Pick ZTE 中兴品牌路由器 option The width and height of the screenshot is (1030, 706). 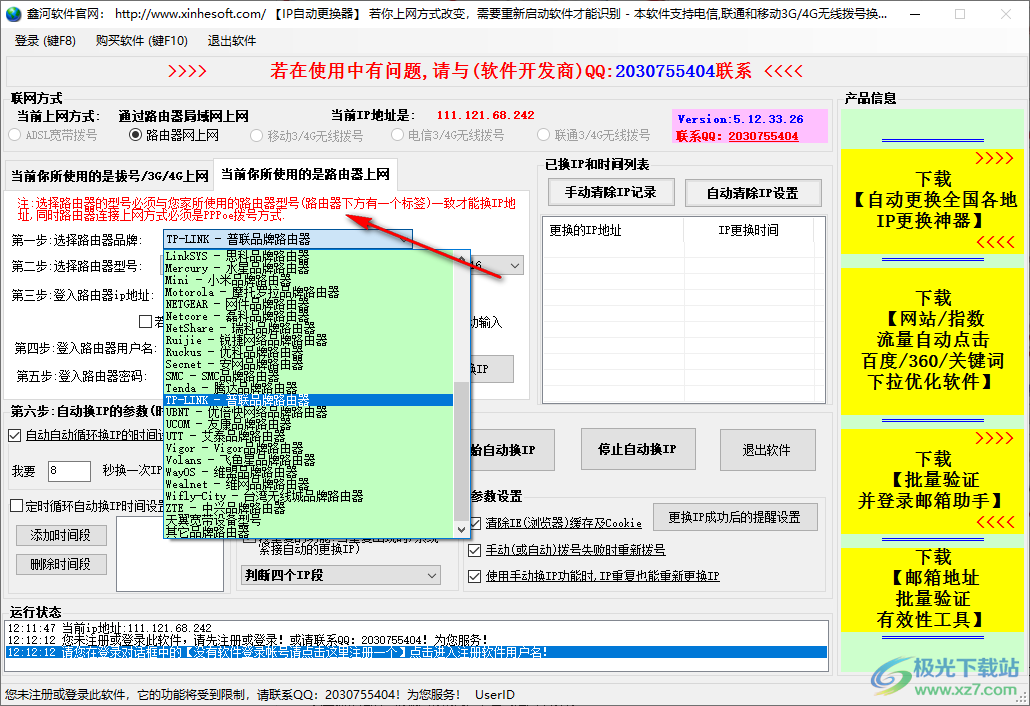pos(308,508)
